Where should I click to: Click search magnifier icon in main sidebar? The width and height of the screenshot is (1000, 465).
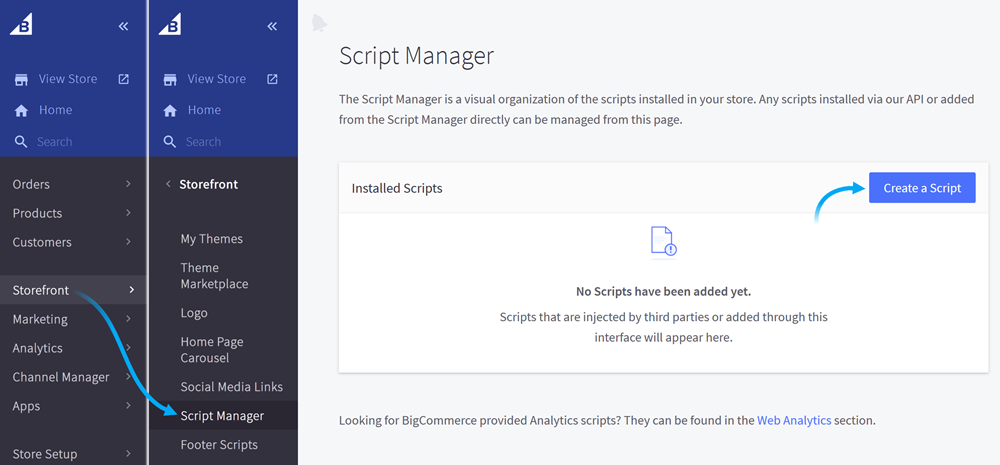pos(21,142)
